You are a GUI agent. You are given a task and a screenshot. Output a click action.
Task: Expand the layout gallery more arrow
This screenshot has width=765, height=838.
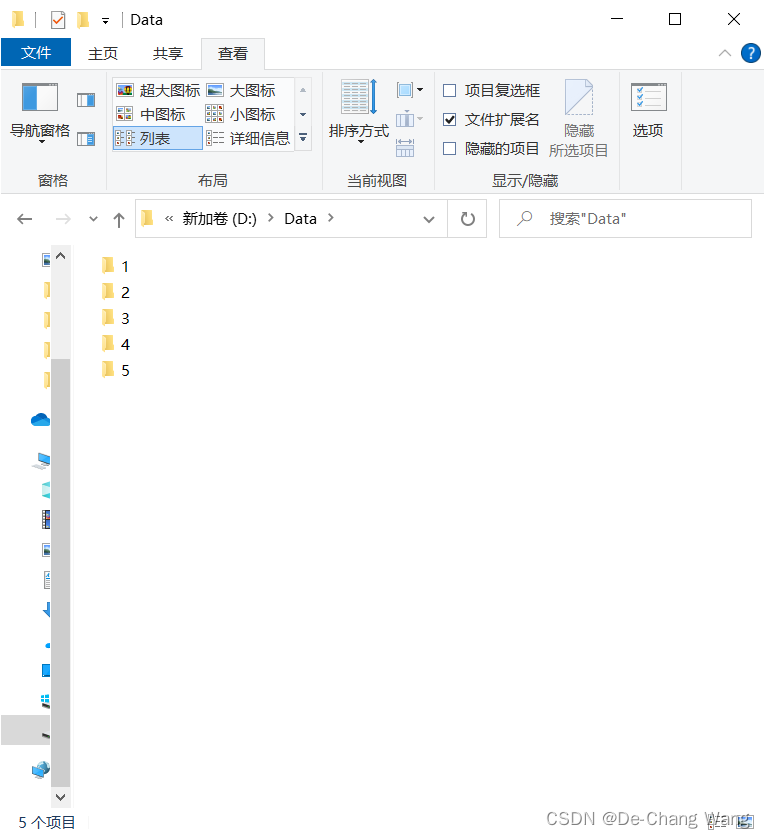coord(303,138)
